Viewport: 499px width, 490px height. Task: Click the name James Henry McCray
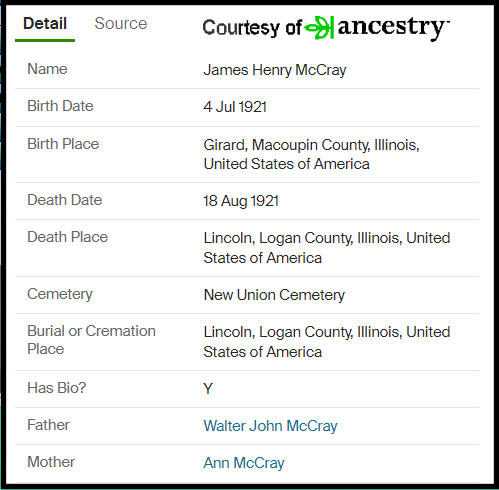(275, 70)
